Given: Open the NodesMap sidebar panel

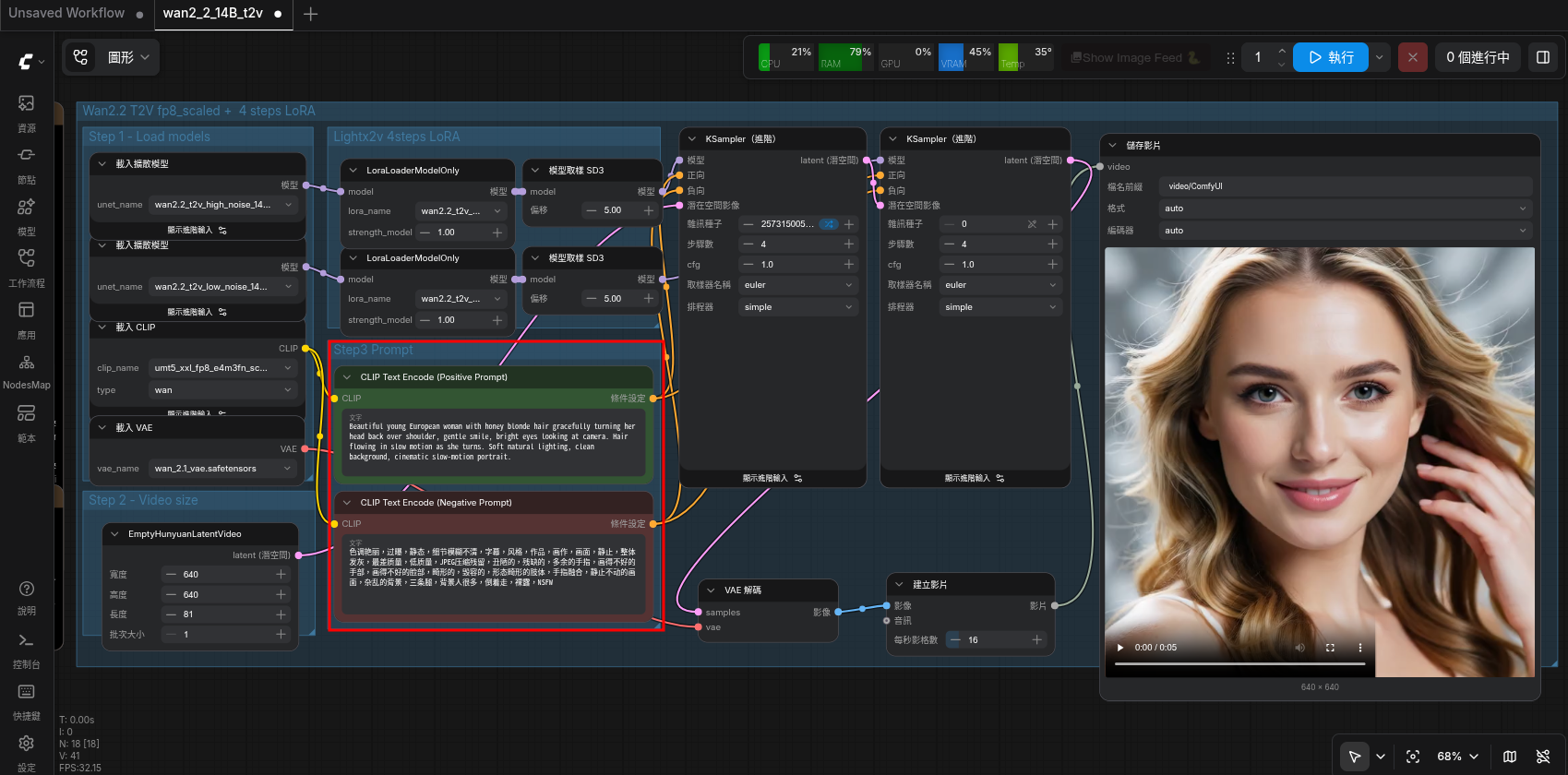Looking at the screenshot, I should pyautogui.click(x=27, y=371).
